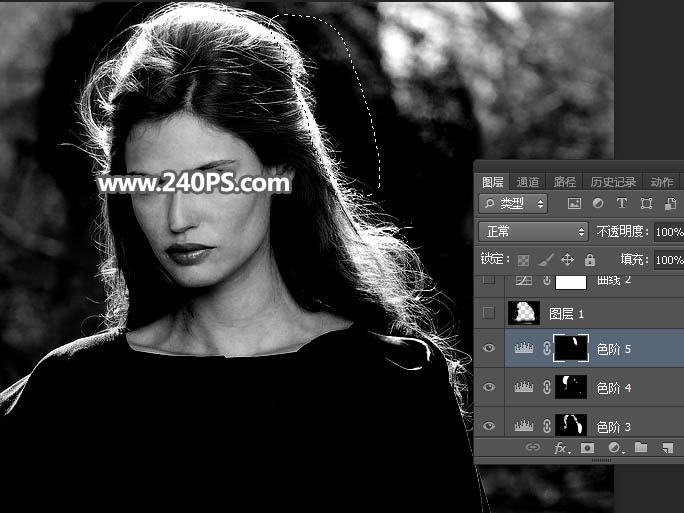Screen dimensions: 684x513
Task: Open the 历史记录 tab
Action: pos(613,181)
